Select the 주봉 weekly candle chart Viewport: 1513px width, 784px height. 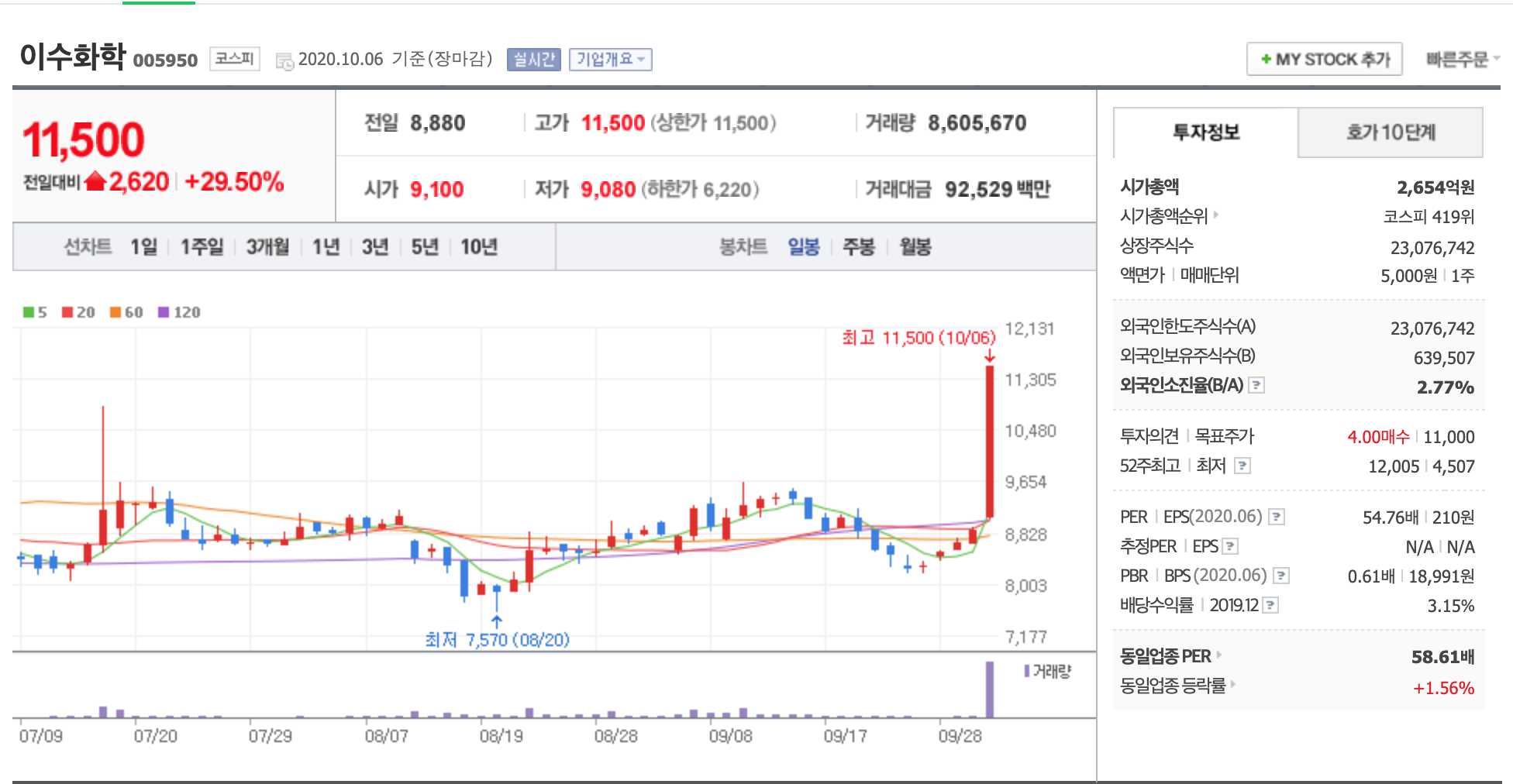[x=859, y=247]
